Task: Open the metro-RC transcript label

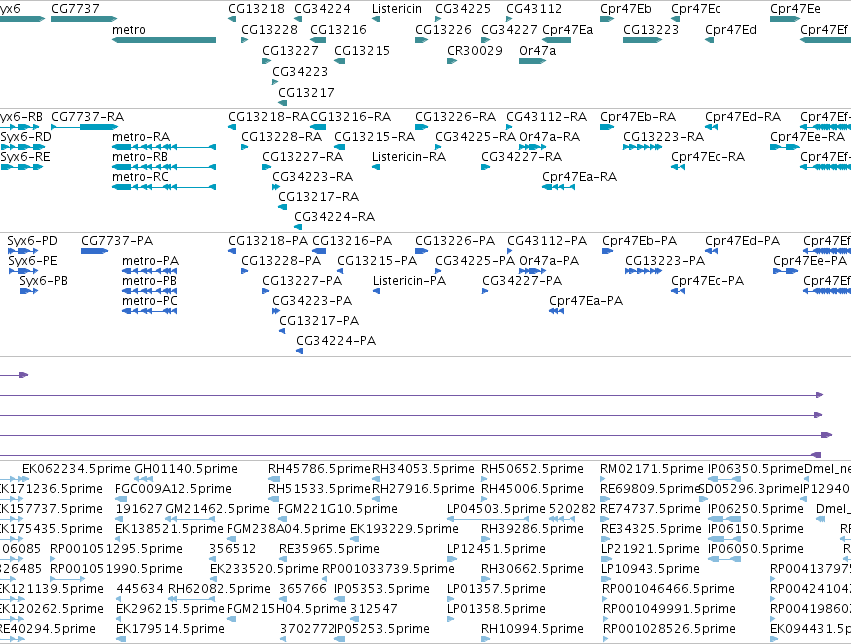Action: (140, 177)
